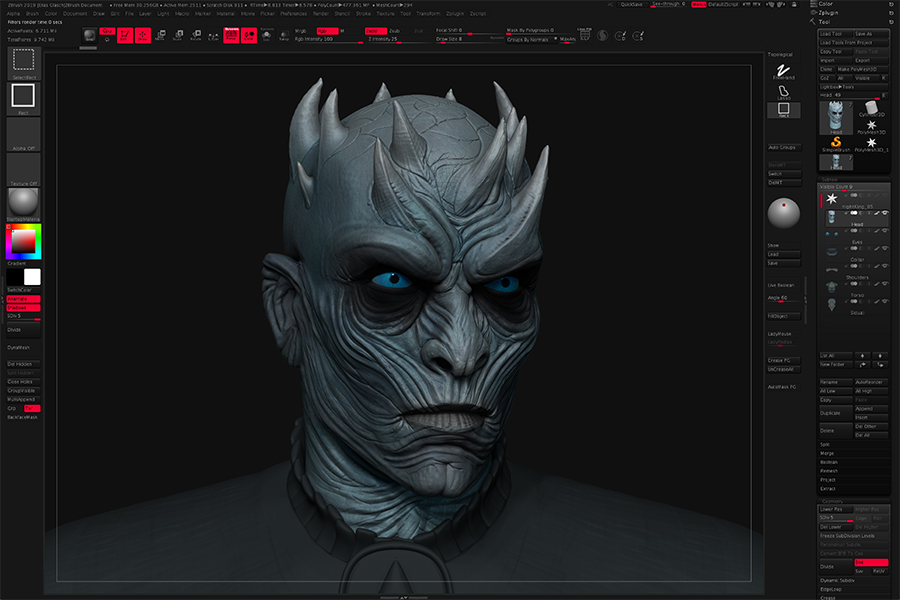Toggle the Zadd button
The height and width of the screenshot is (600, 900).
pyautogui.click(x=375, y=31)
